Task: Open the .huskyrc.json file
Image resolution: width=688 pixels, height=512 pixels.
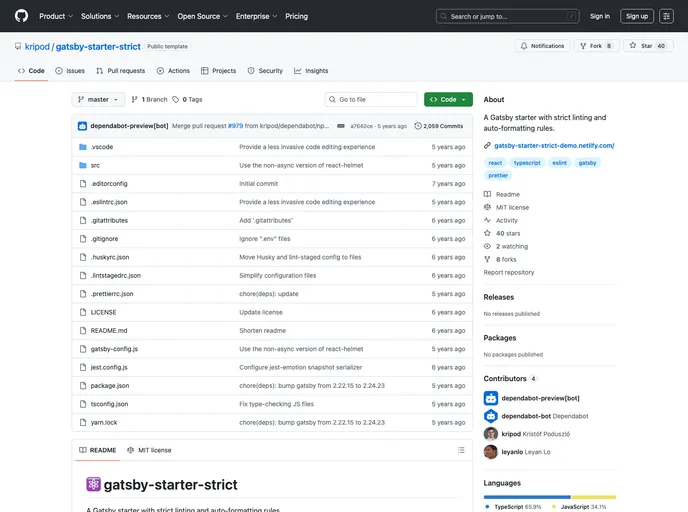Action: 110,257
